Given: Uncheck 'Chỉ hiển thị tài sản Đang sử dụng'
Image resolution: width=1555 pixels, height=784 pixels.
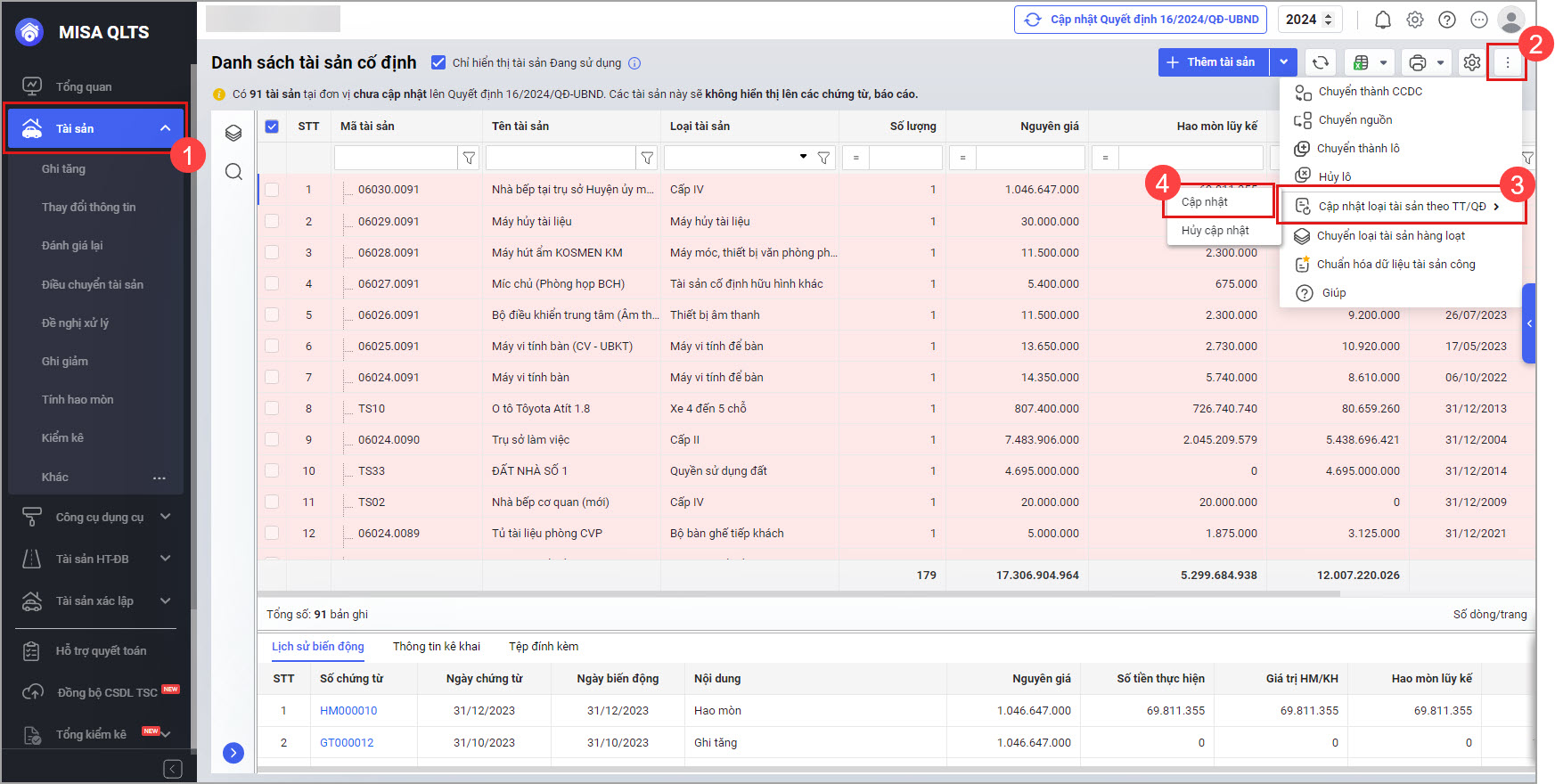Looking at the screenshot, I should pos(438,62).
